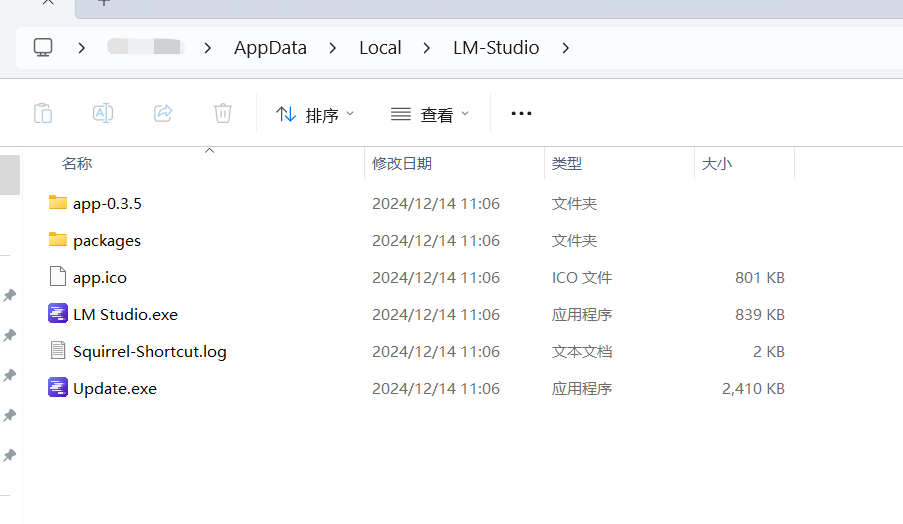
Task: Select the app-0.3.5 folder icon
Action: [58, 203]
